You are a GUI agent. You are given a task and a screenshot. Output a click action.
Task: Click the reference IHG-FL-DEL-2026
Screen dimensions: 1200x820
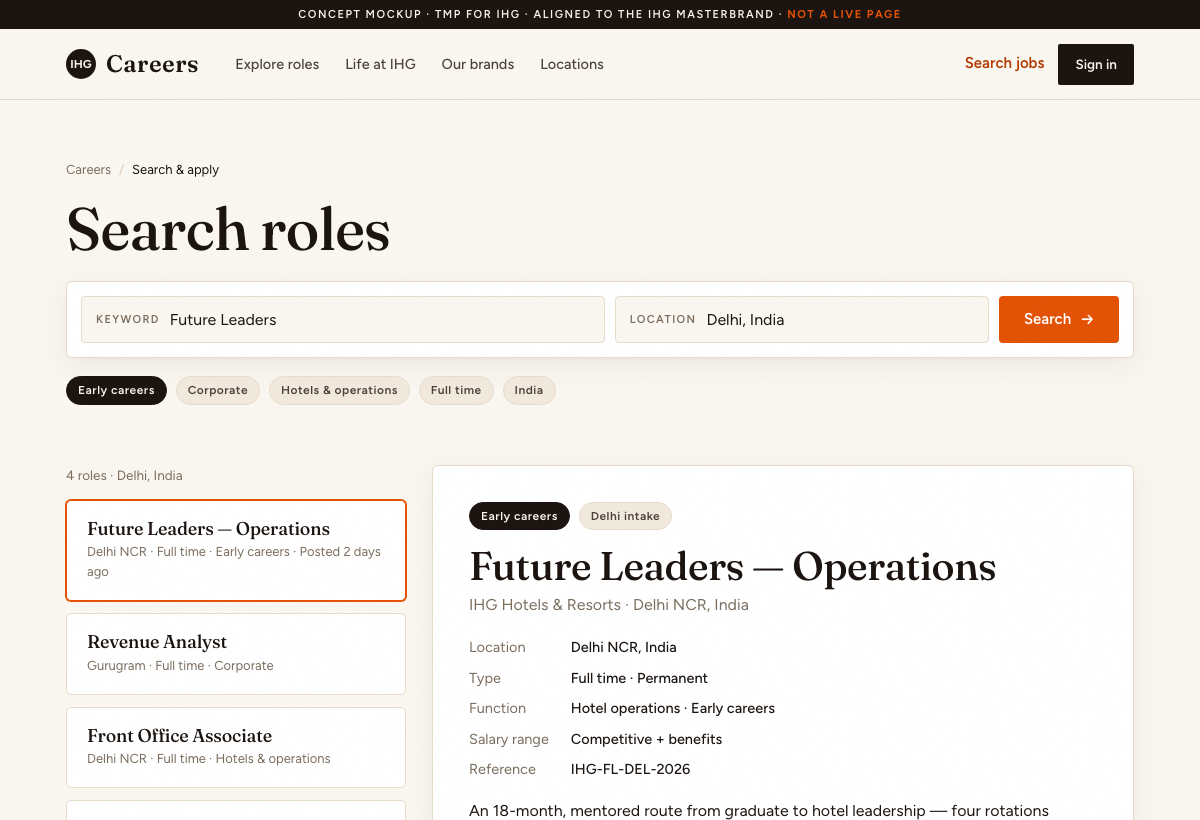pyautogui.click(x=630, y=769)
